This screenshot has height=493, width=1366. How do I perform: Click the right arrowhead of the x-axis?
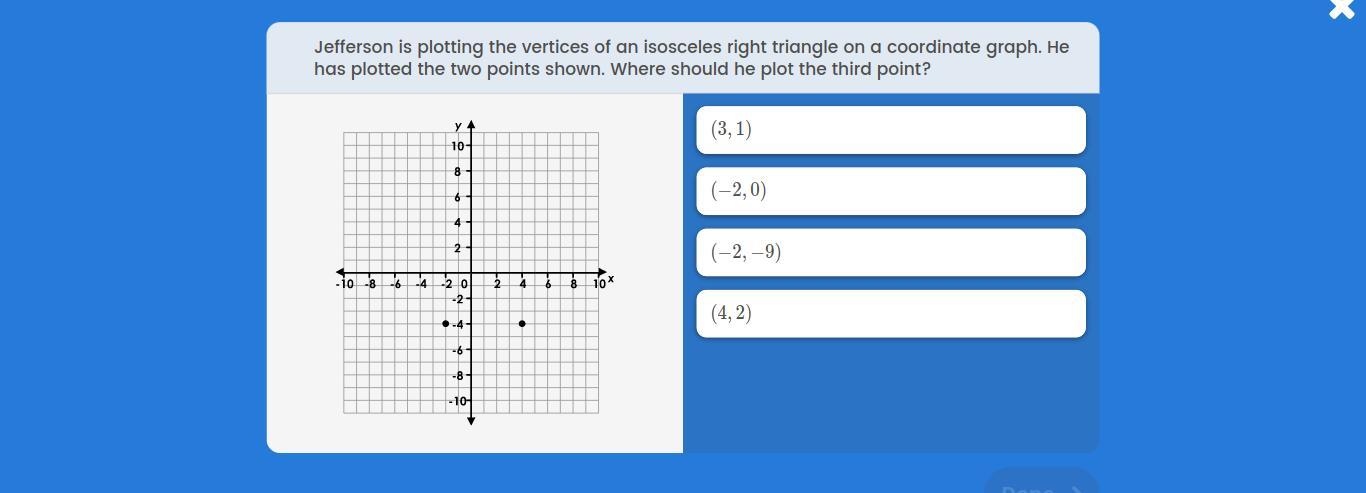(602, 272)
